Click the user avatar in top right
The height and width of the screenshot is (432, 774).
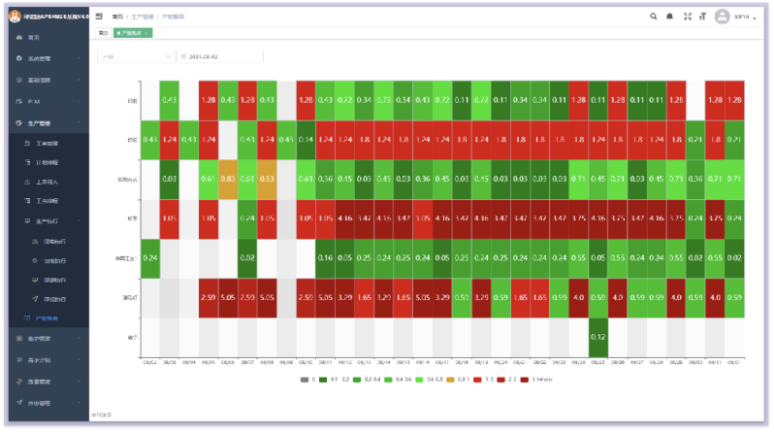point(722,16)
